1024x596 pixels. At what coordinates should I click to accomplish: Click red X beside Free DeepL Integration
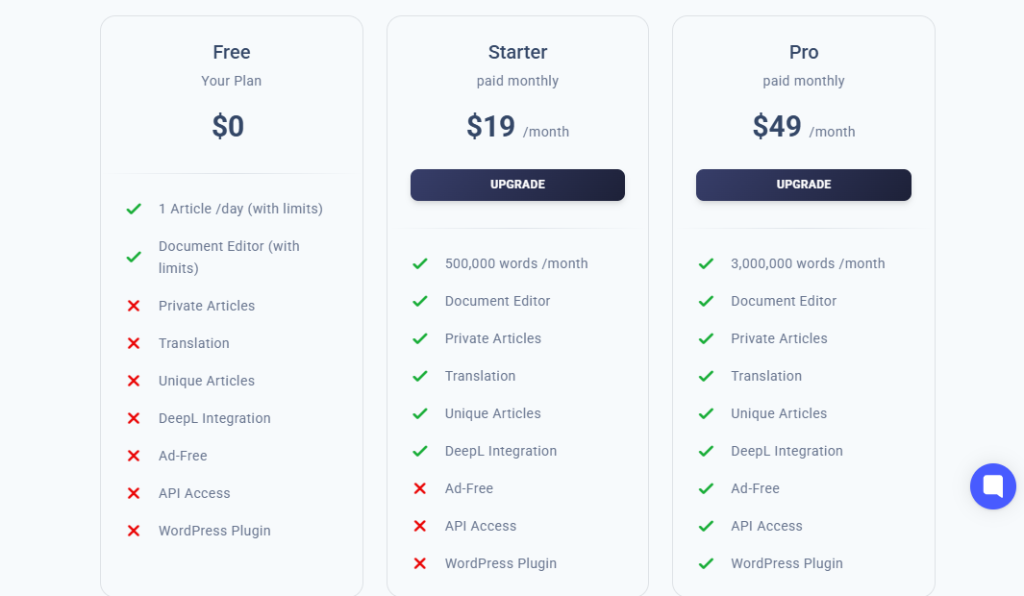coord(133,418)
